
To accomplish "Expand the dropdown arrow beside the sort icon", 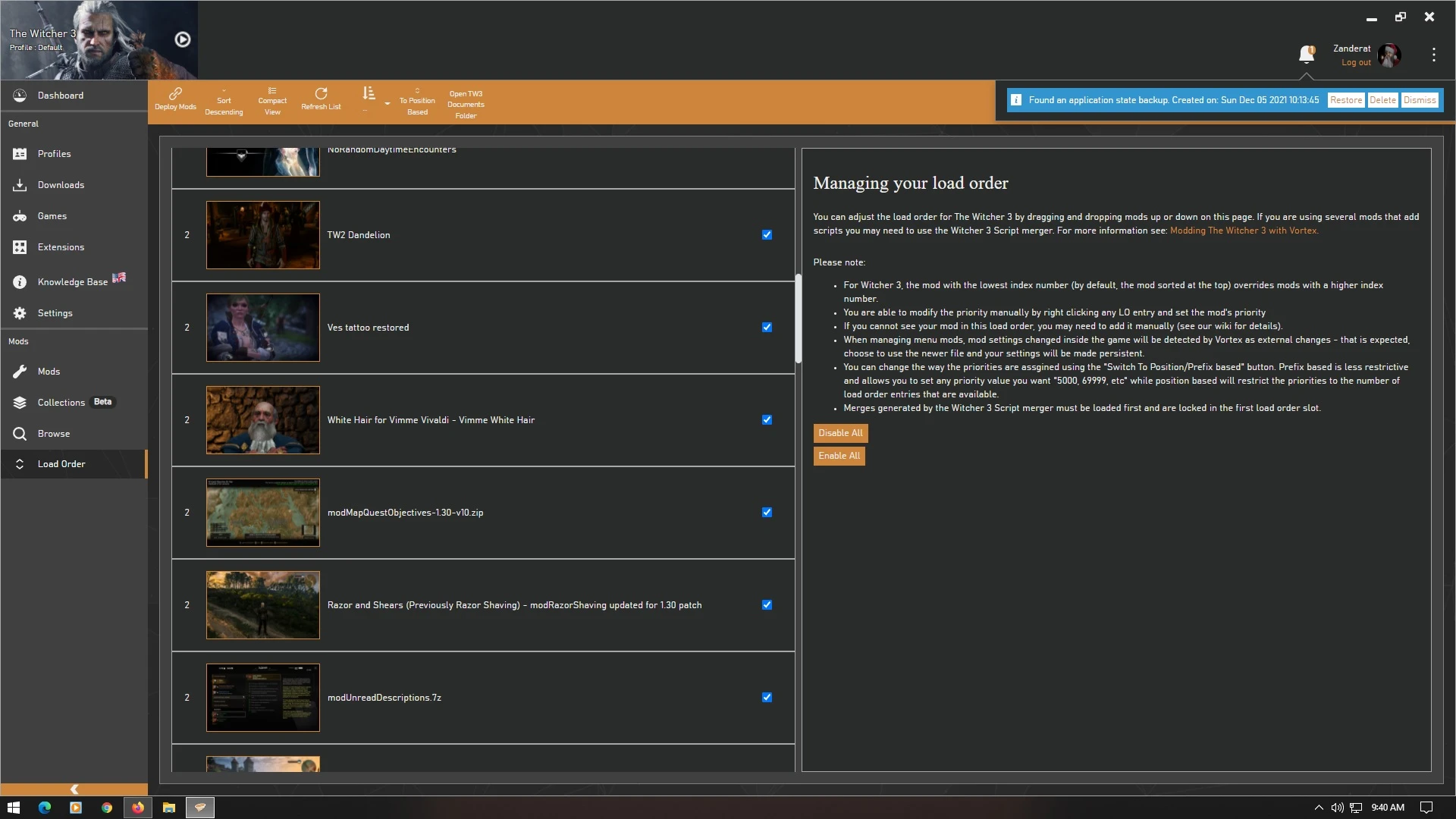I will coord(388,103).
